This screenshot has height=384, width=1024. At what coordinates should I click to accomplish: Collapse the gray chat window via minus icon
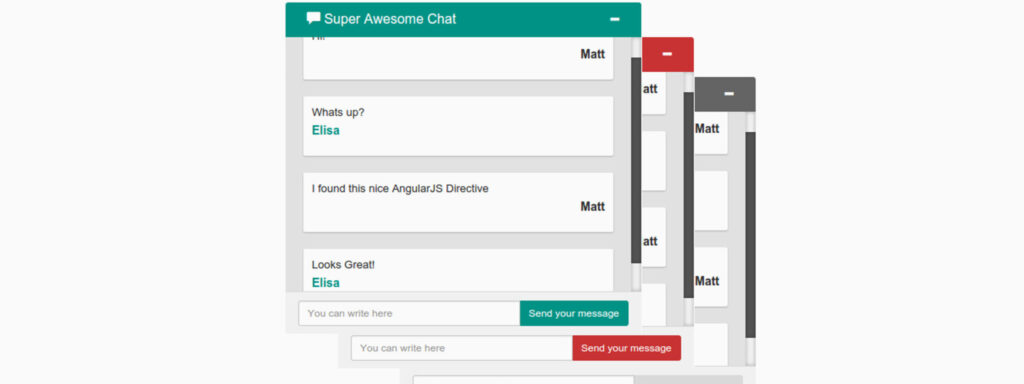tap(729, 94)
